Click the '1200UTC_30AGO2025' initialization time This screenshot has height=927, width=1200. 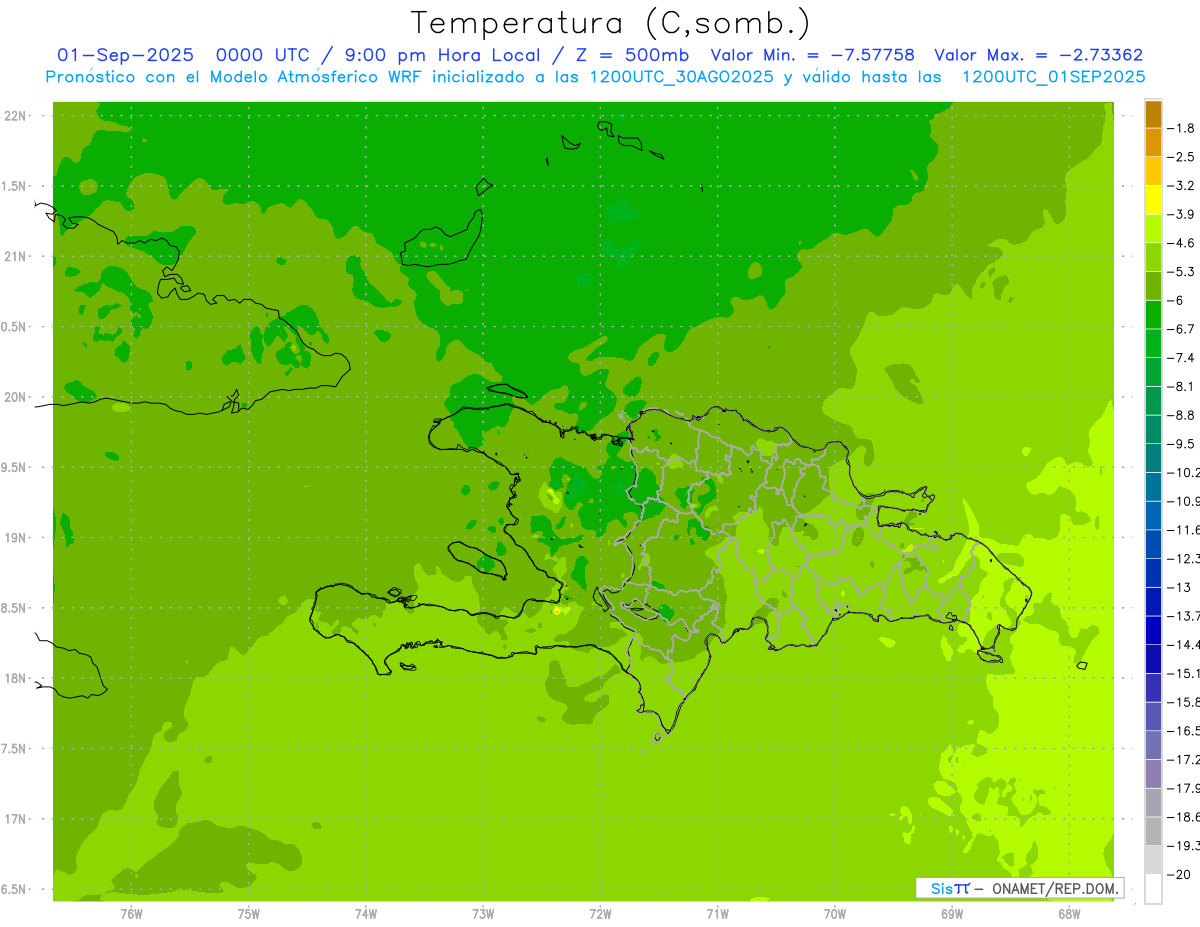point(680,77)
